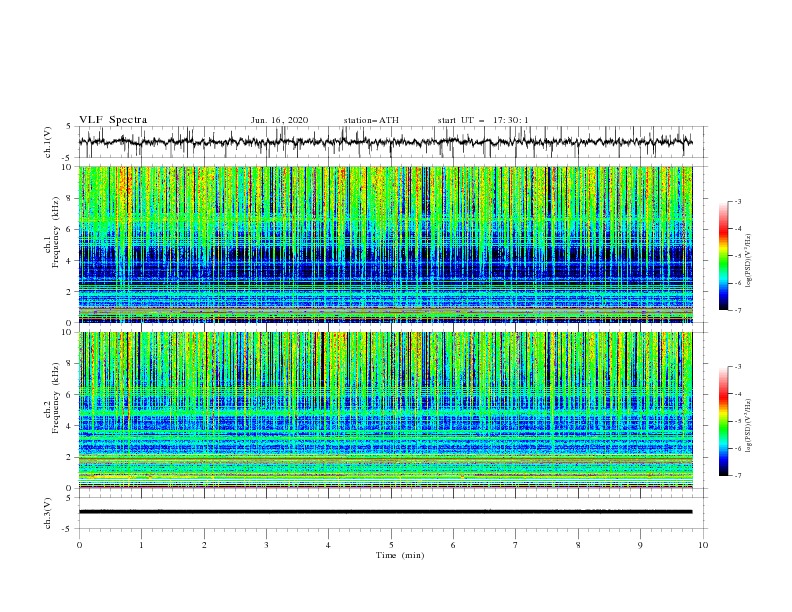Click the time axis tick label '0'
Screen dimensions: 792x612
(79, 545)
